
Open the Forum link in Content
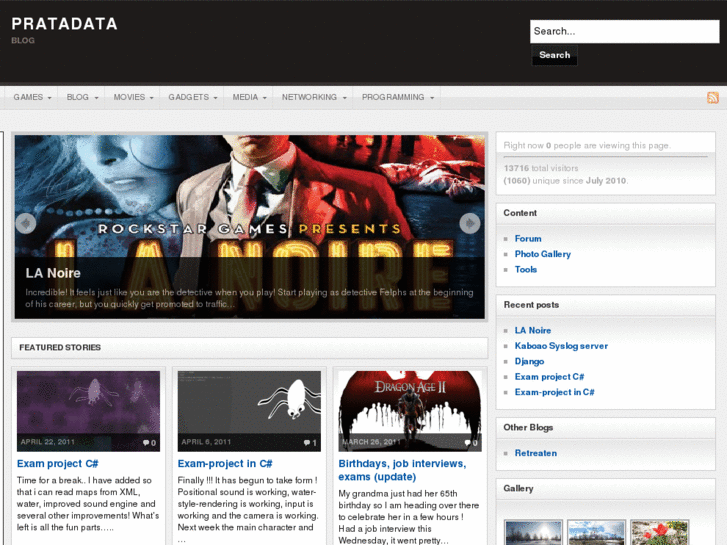pyautogui.click(x=528, y=239)
